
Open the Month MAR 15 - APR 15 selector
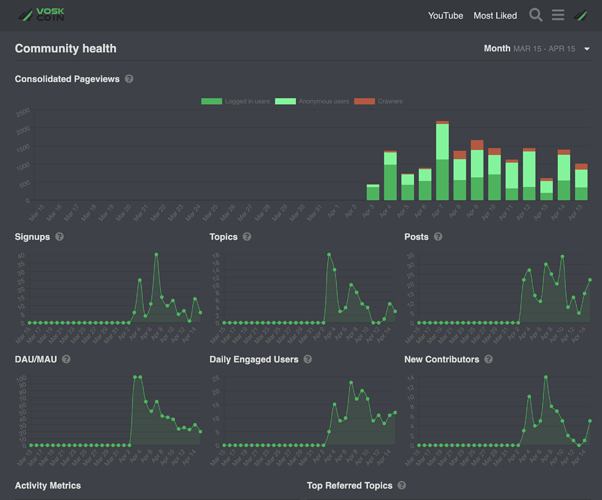point(536,49)
